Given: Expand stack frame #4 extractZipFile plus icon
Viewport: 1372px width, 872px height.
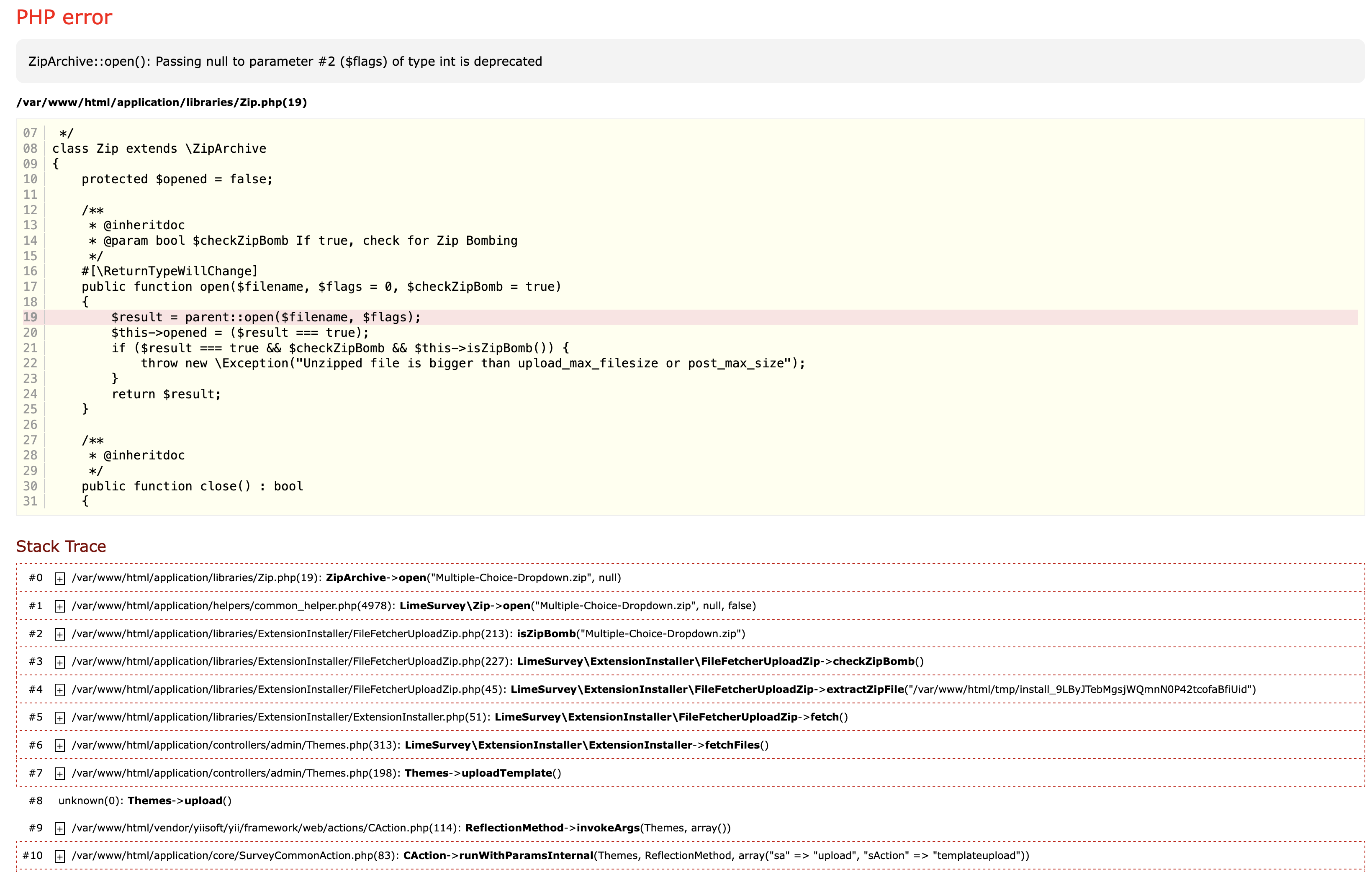Looking at the screenshot, I should [x=59, y=690].
